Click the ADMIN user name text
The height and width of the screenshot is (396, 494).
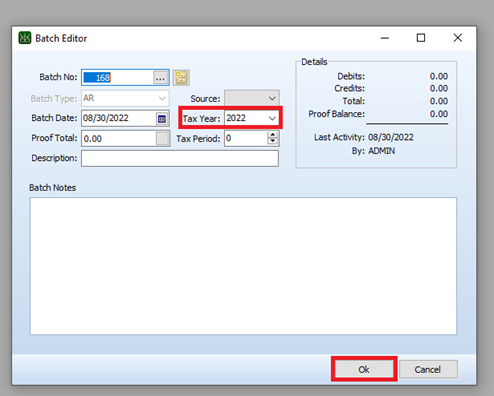click(x=381, y=151)
